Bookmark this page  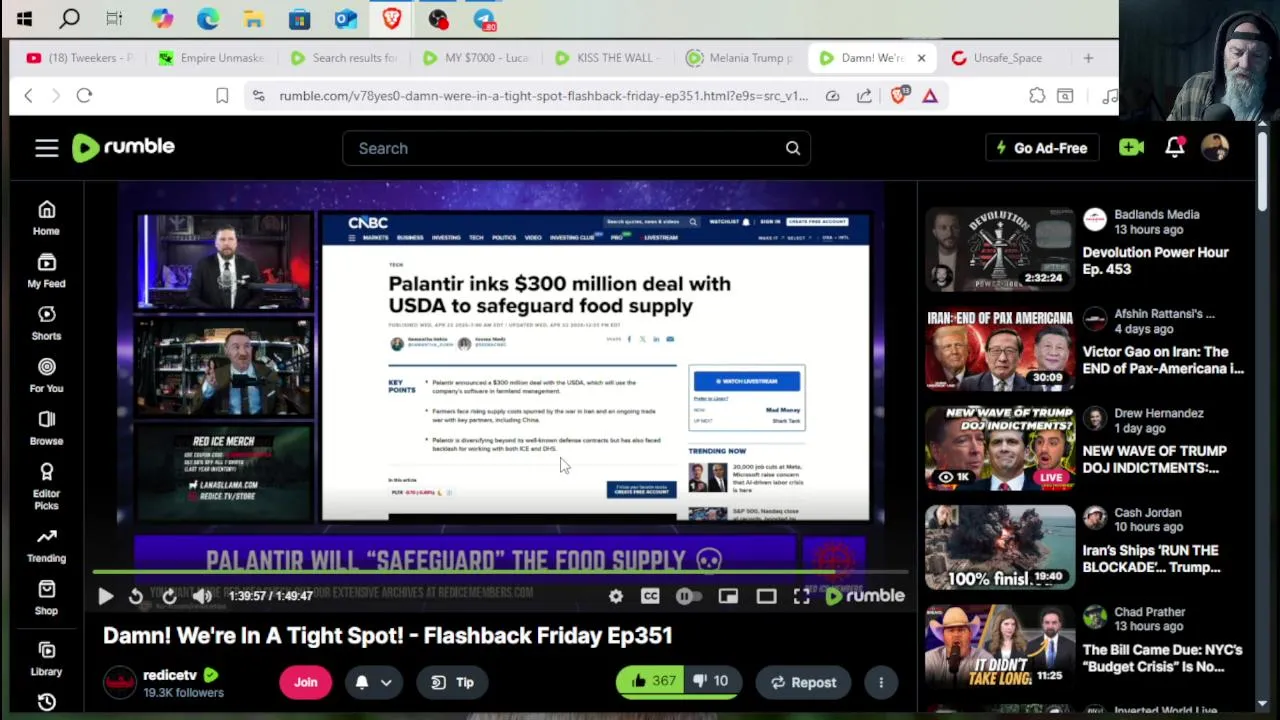point(222,95)
